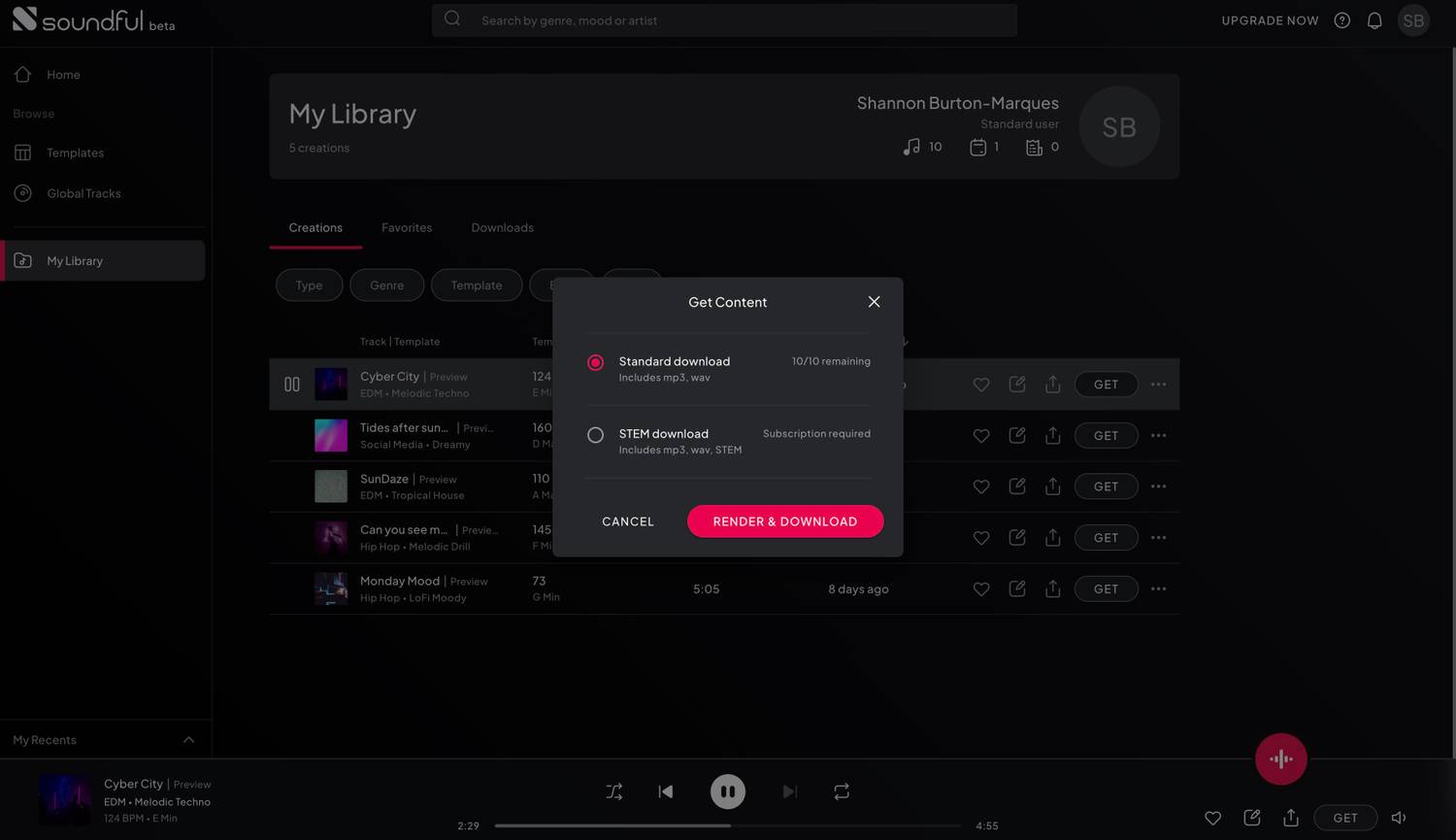Favorite the SunDaze track
Viewport: 1456px width, 840px height.
click(981, 487)
